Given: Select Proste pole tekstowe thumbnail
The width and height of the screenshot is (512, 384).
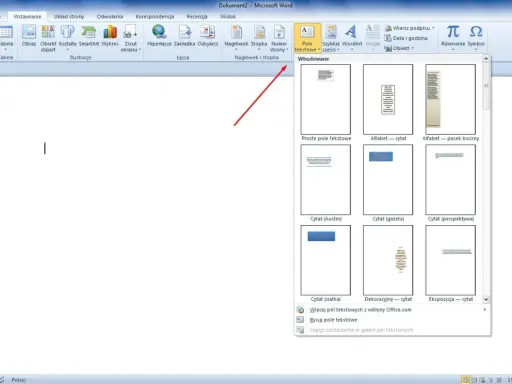Looking at the screenshot, I should pyautogui.click(x=326, y=99).
